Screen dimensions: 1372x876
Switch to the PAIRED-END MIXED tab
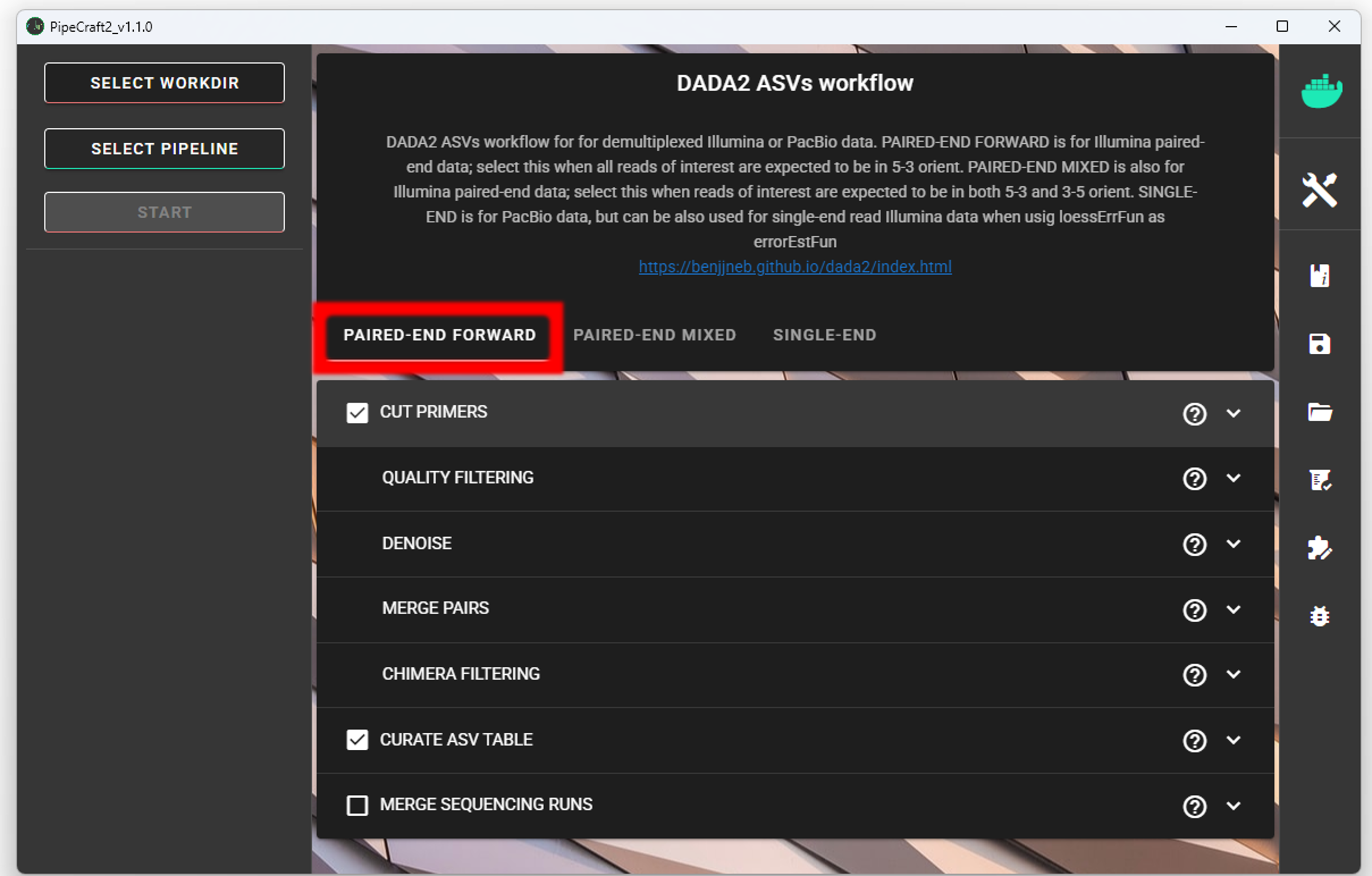(655, 335)
